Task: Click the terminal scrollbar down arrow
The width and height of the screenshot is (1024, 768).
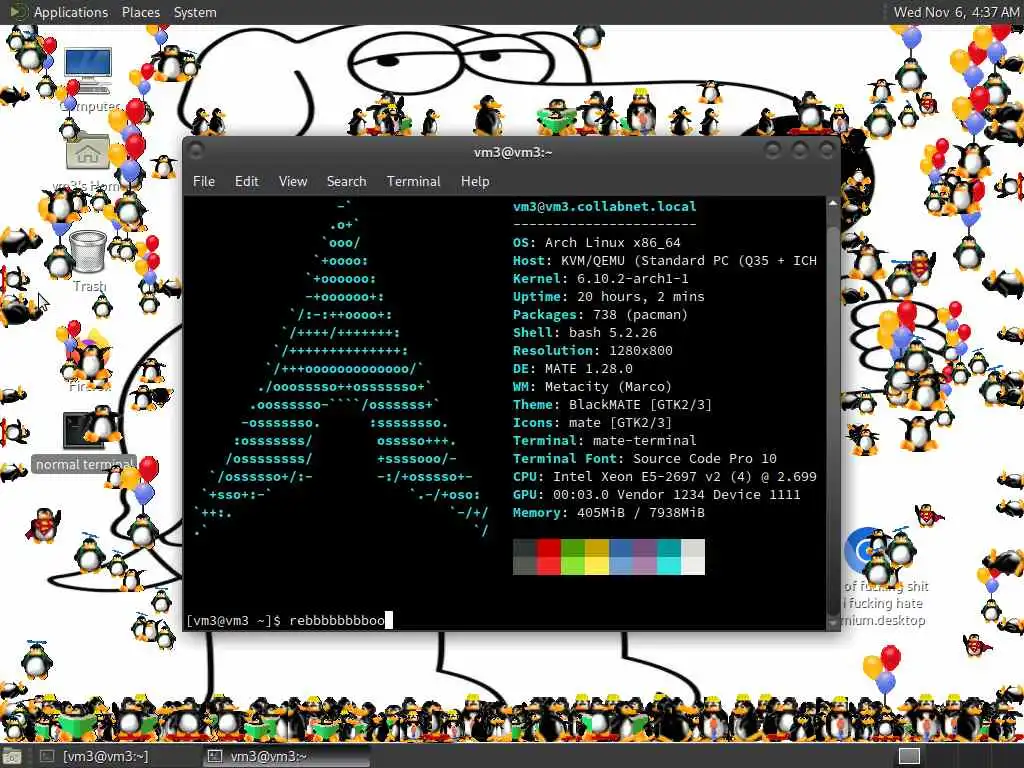Action: point(833,623)
